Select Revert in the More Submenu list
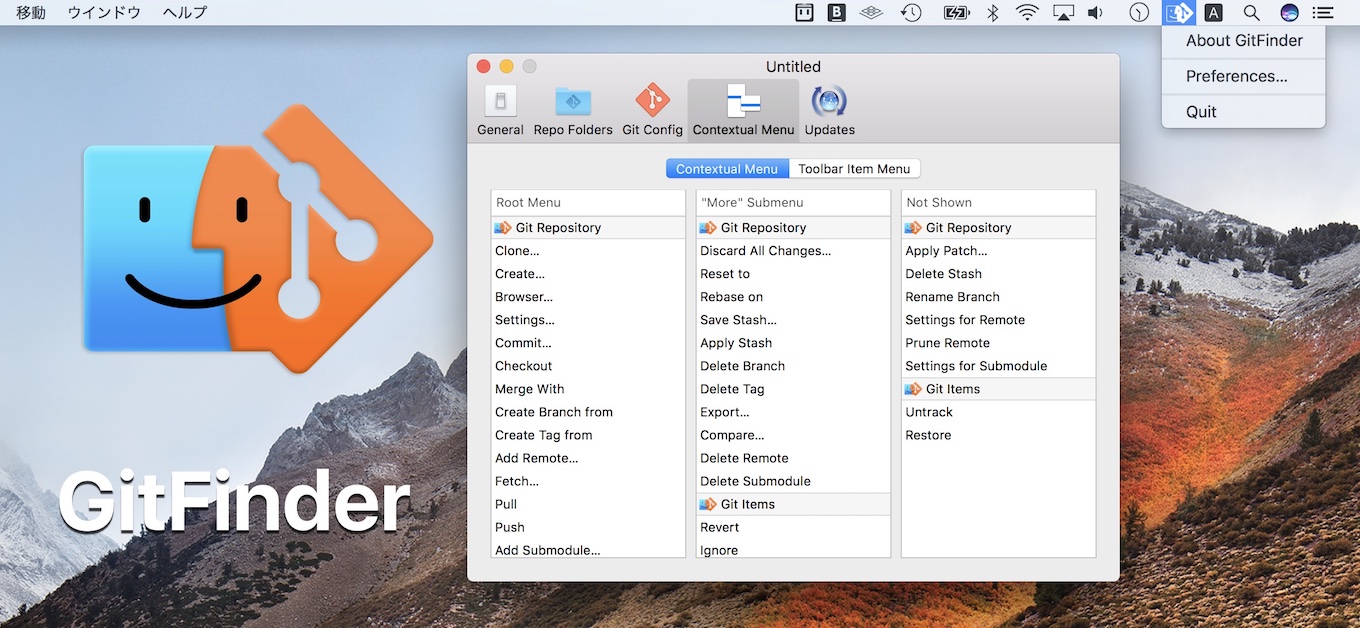Image resolution: width=1360 pixels, height=628 pixels. (720, 527)
